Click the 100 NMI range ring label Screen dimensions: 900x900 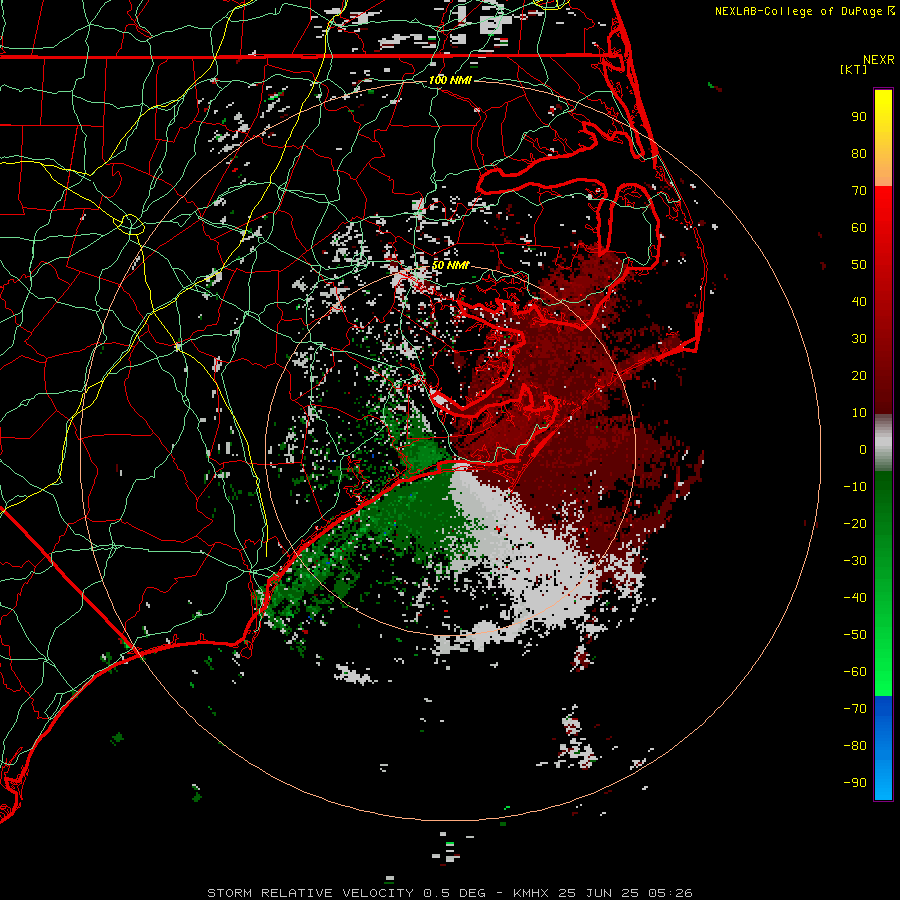pyautogui.click(x=450, y=80)
